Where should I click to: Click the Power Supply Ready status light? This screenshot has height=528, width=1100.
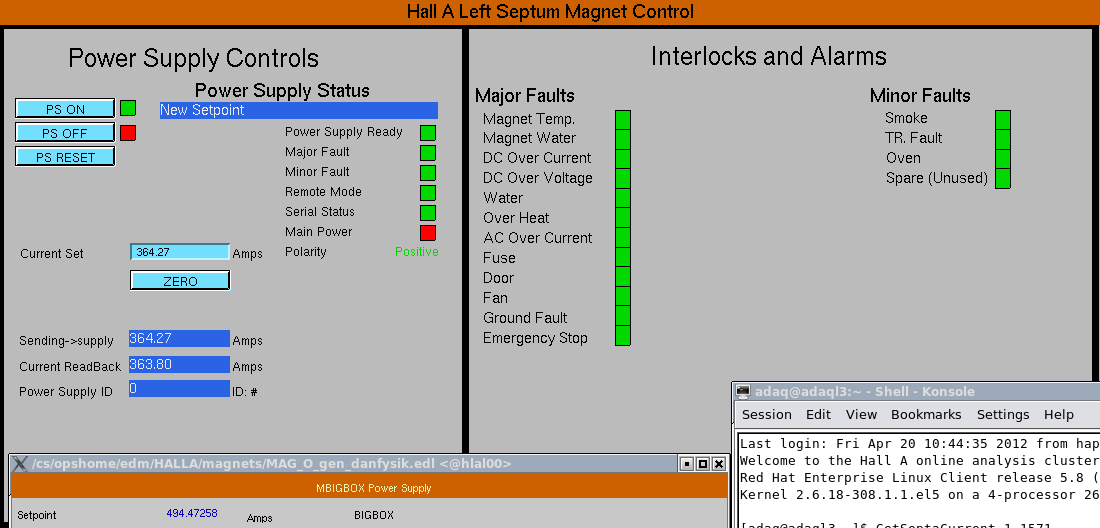(x=428, y=133)
